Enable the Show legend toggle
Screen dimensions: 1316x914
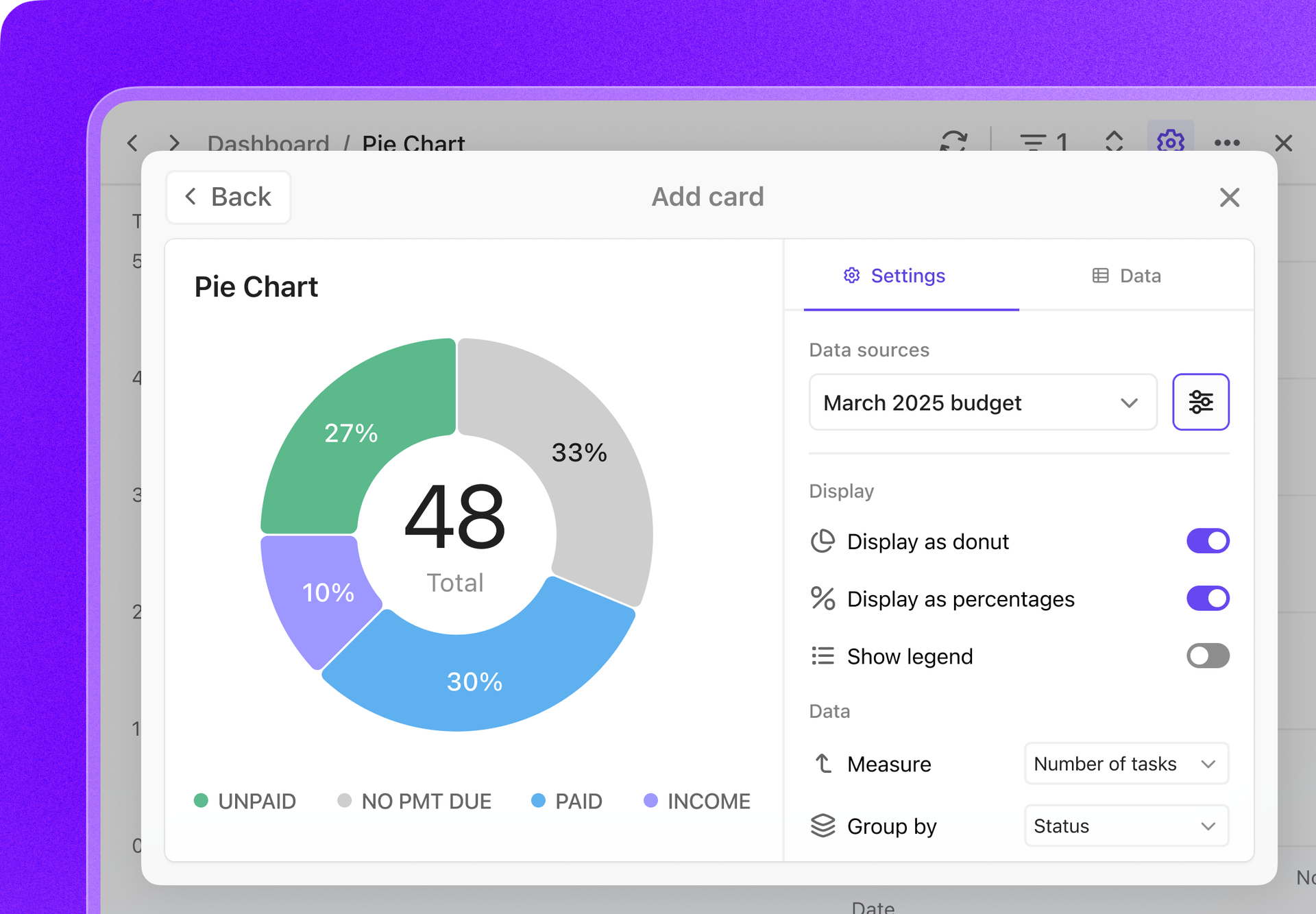[x=1207, y=656]
